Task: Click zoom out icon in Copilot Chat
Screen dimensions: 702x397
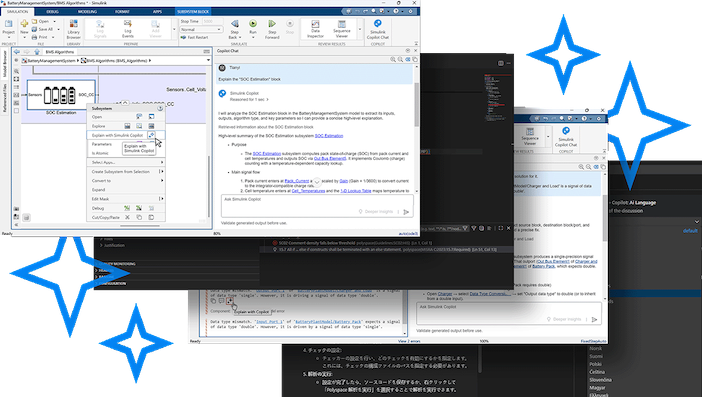Action: tap(400, 59)
